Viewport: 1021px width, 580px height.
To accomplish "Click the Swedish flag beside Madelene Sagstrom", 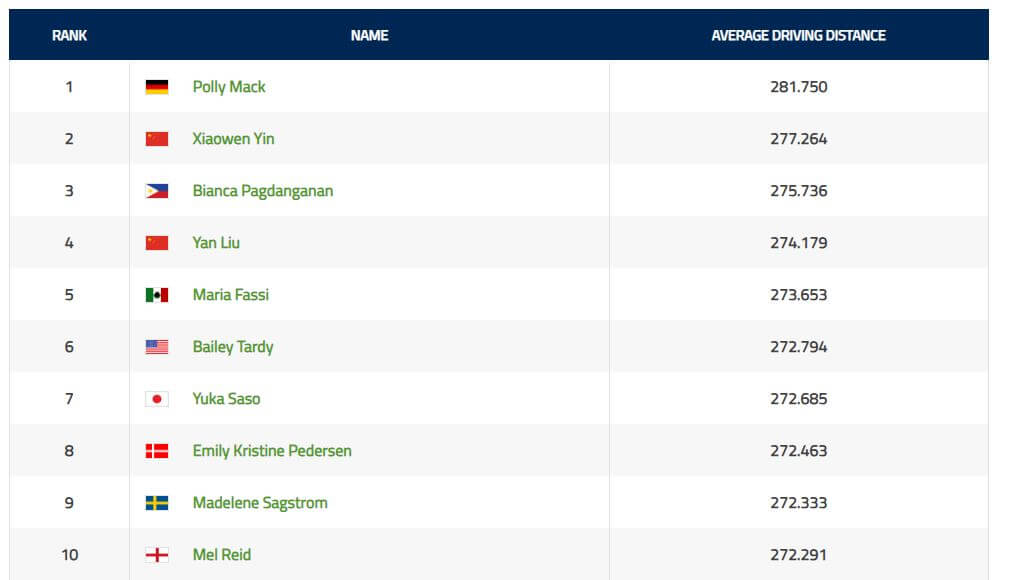I will click(x=157, y=503).
